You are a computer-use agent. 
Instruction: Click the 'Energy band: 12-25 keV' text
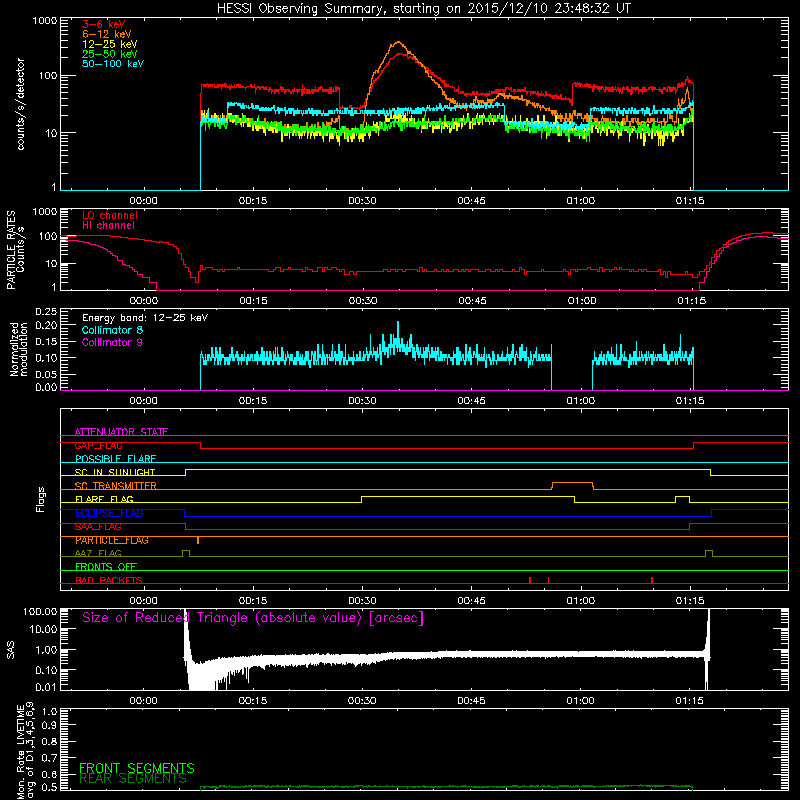(145, 318)
